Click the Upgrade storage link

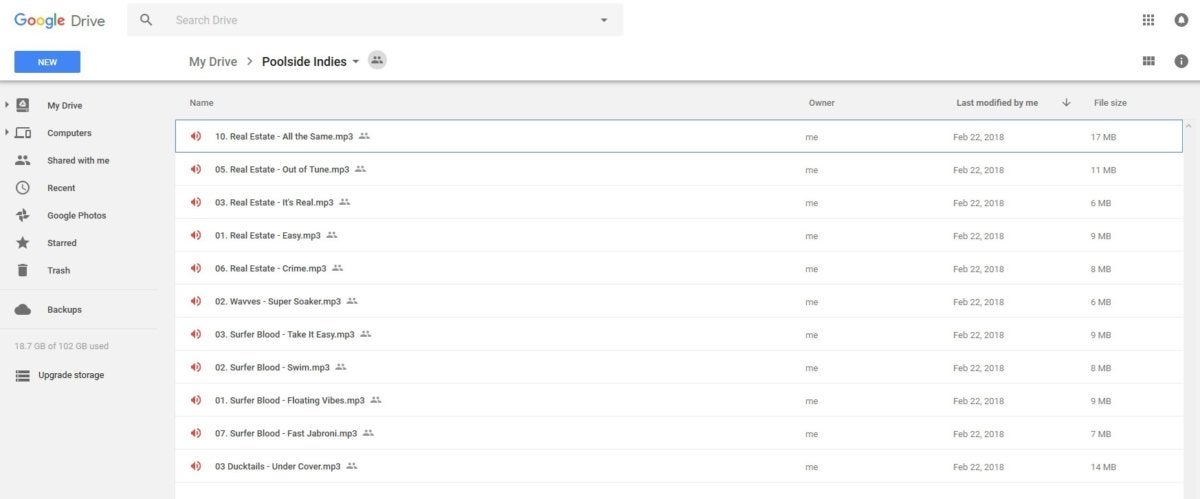point(71,375)
